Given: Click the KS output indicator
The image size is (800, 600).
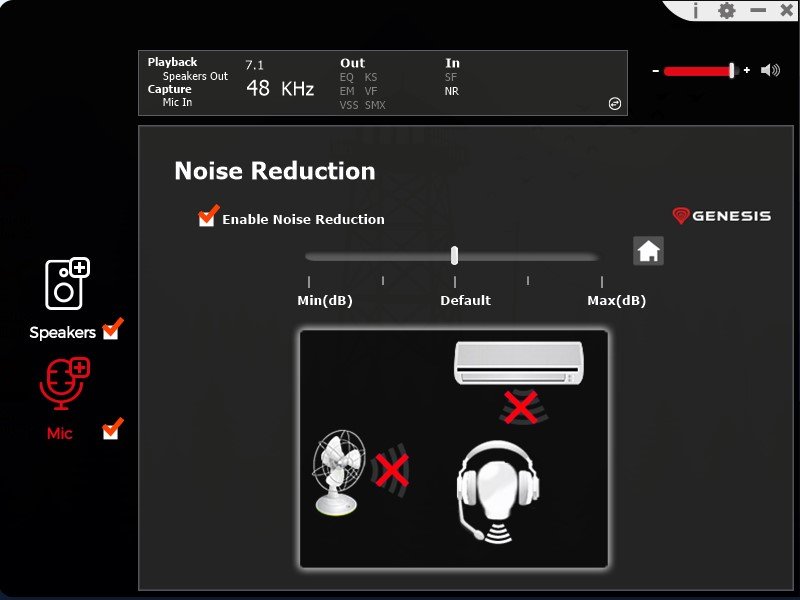Looking at the screenshot, I should pyautogui.click(x=371, y=77).
